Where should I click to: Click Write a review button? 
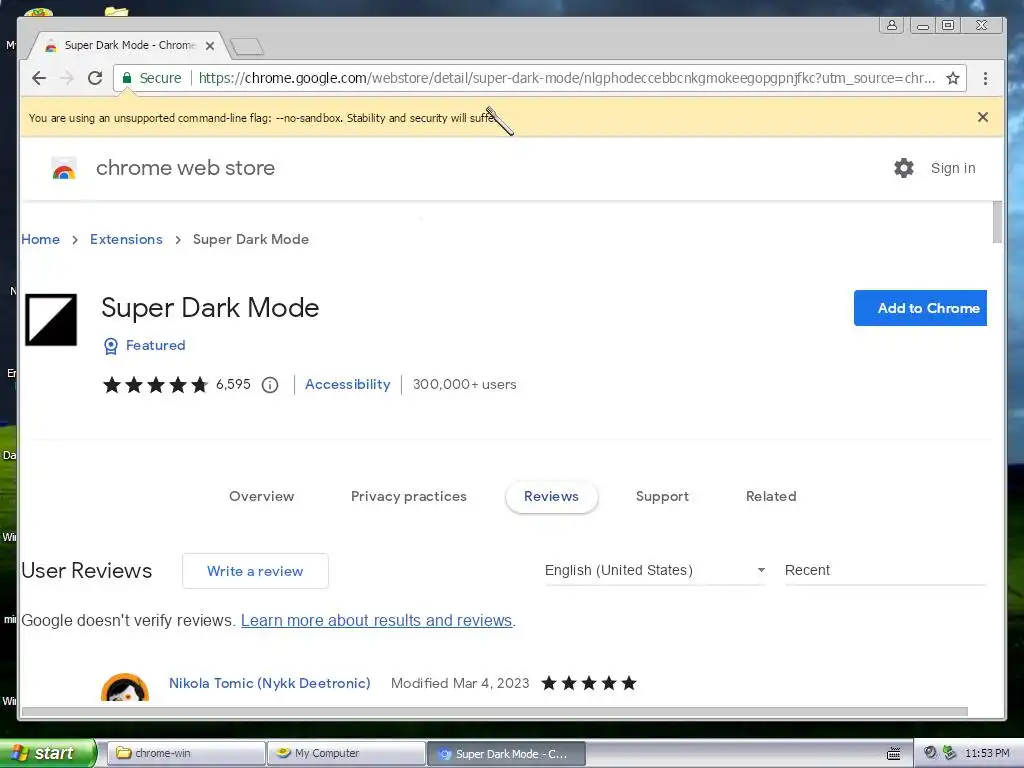[x=255, y=571]
